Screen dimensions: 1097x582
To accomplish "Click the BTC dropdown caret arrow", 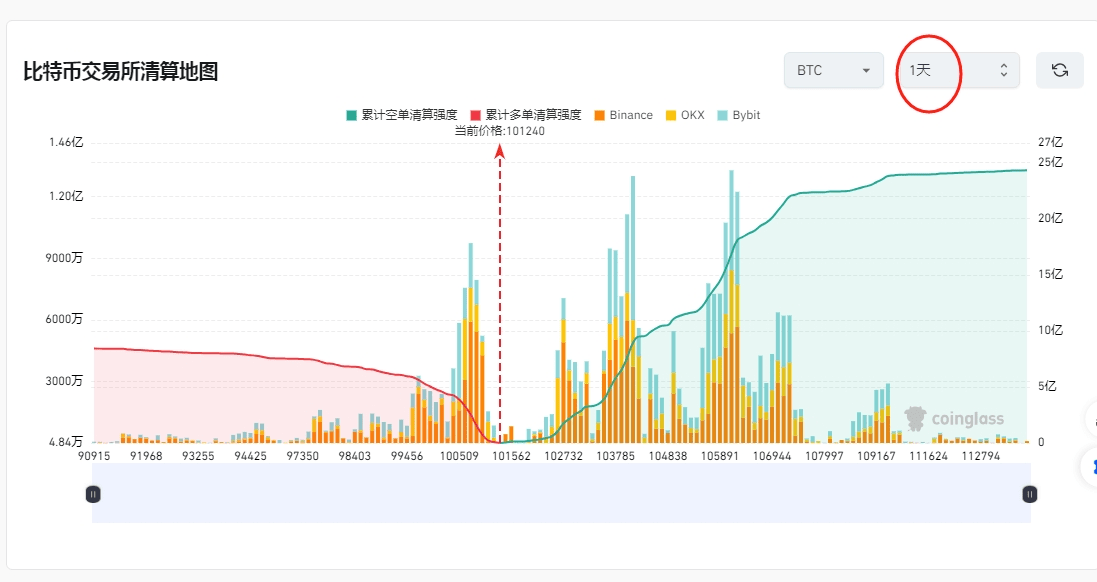I will (x=865, y=71).
